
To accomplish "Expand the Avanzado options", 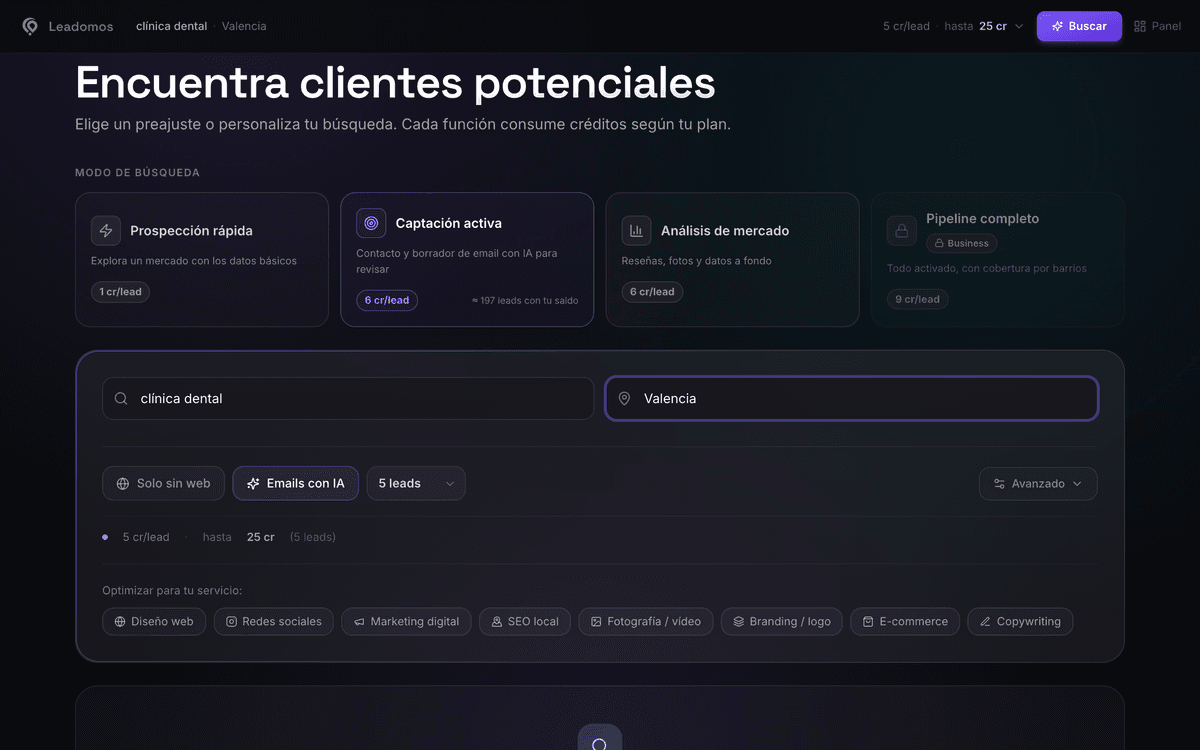I will (x=1038, y=483).
